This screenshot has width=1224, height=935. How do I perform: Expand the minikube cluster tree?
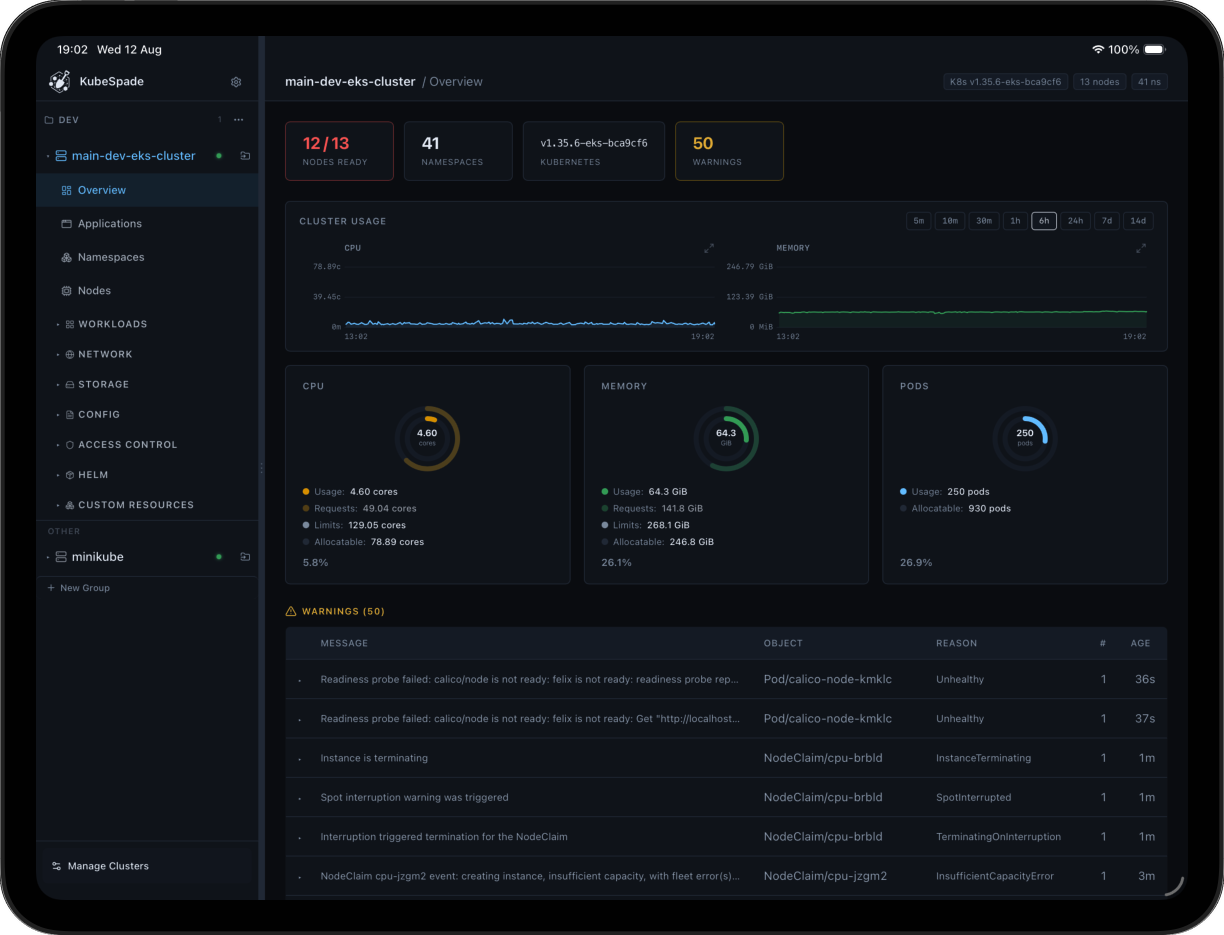point(48,558)
